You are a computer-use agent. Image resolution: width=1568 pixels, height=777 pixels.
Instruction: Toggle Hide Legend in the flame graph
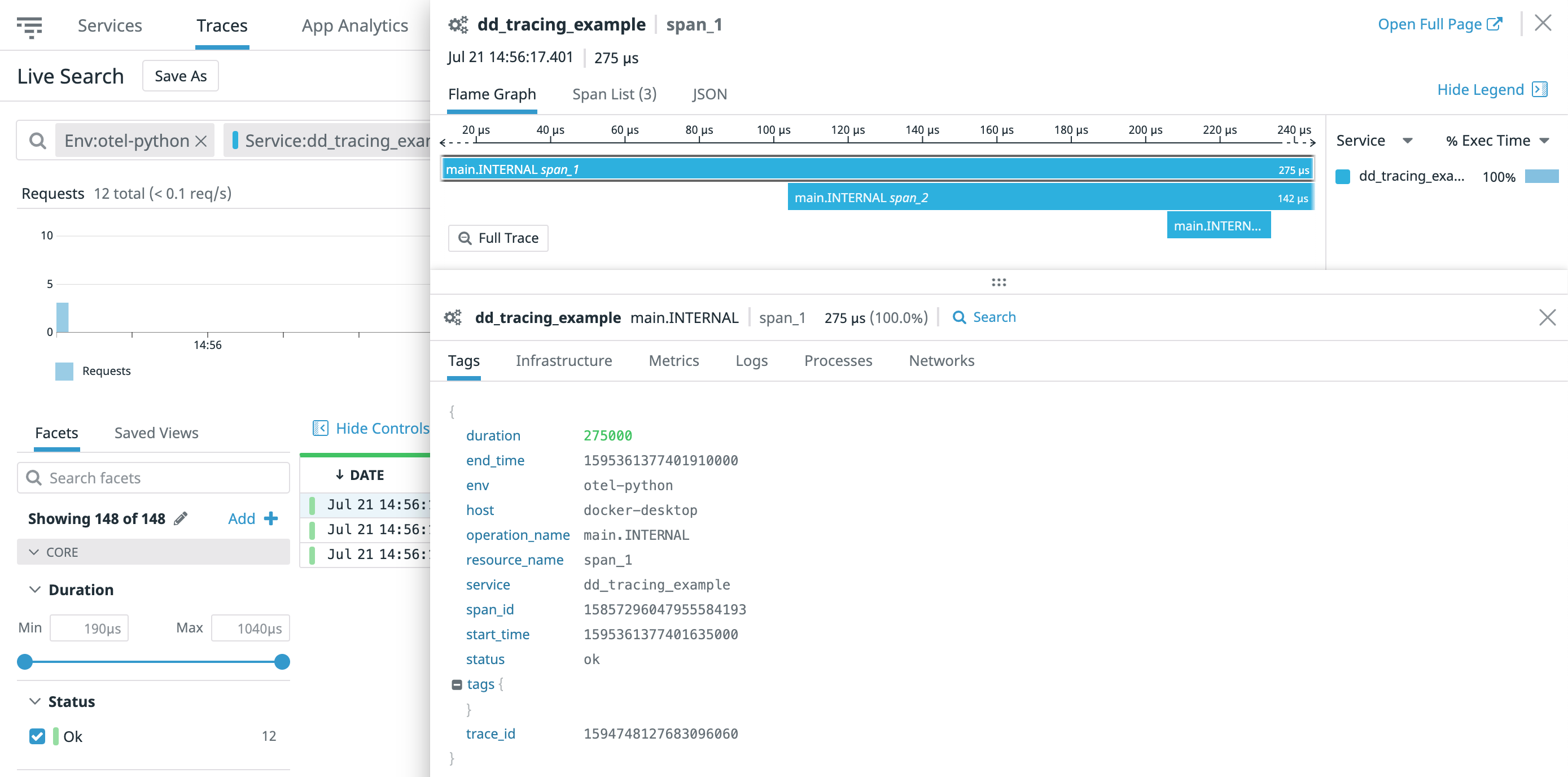pos(1482,89)
